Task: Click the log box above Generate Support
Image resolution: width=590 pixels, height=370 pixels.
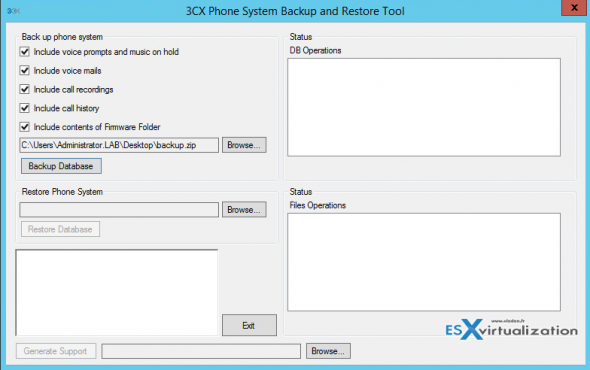Action: point(117,292)
